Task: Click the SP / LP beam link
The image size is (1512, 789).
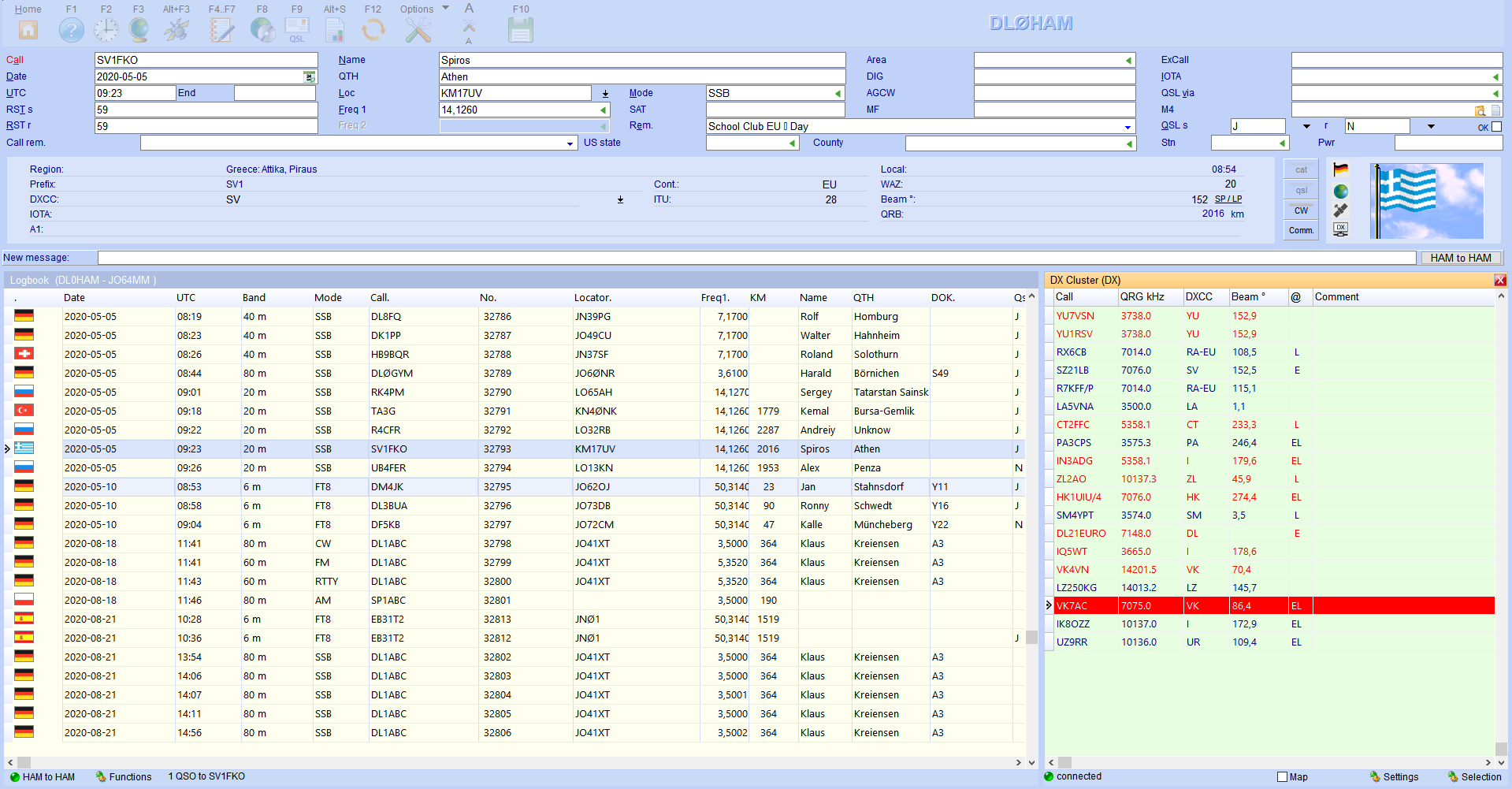Action: [x=1228, y=199]
